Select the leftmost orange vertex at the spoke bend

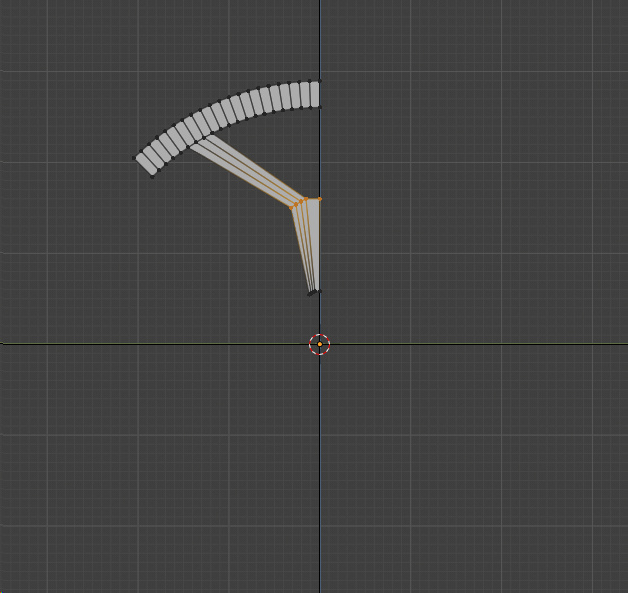(x=291, y=208)
